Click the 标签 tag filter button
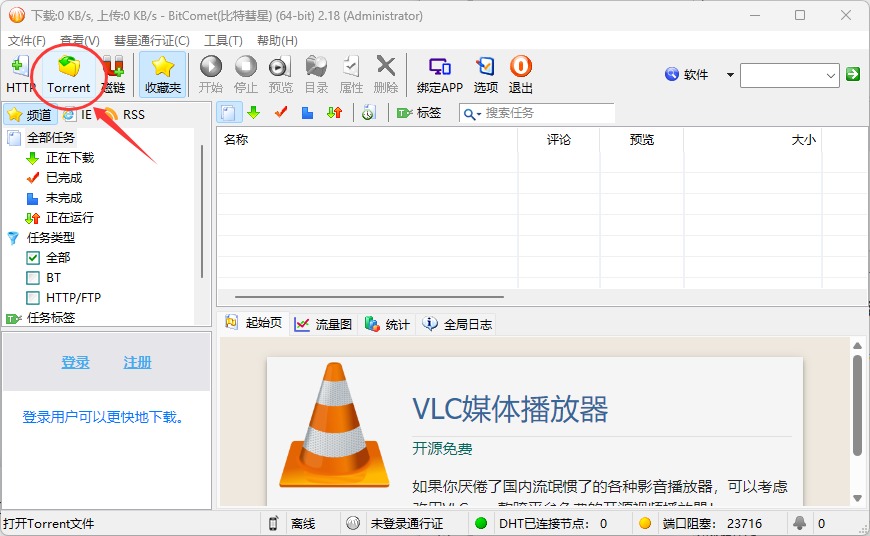The width and height of the screenshot is (870, 536). click(419, 113)
